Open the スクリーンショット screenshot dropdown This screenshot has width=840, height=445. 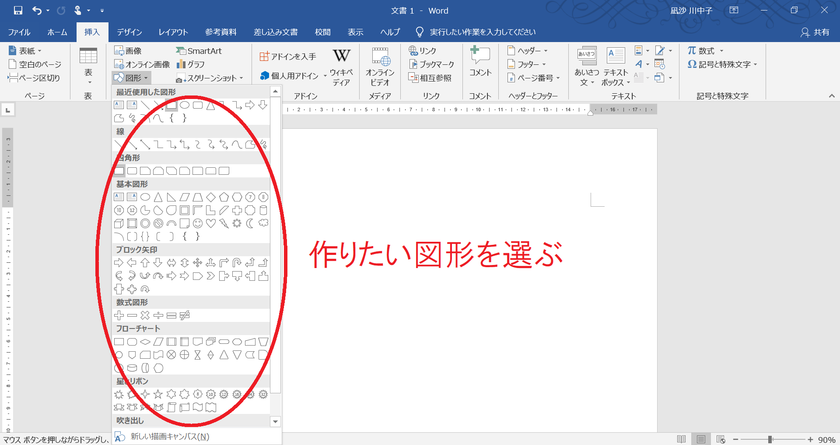(209, 78)
